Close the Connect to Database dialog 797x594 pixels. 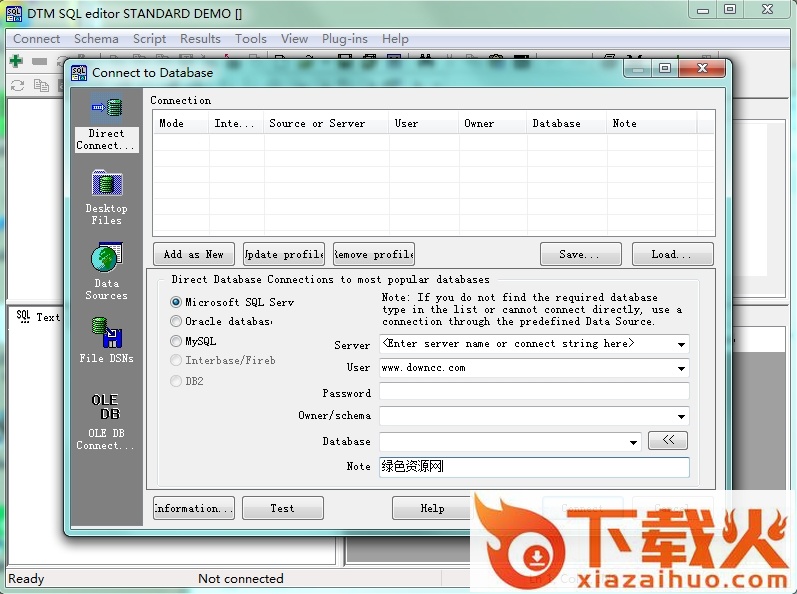(x=702, y=68)
